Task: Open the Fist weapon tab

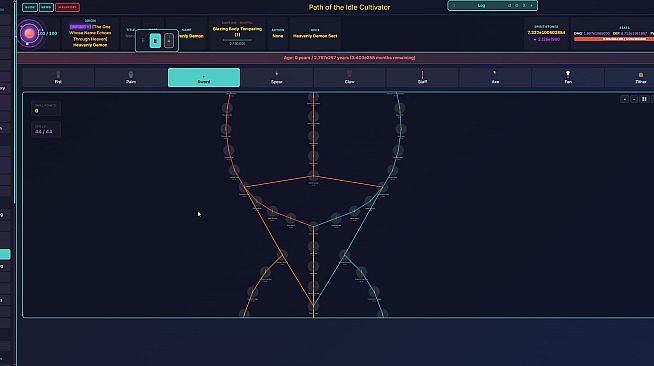Action: [58, 78]
